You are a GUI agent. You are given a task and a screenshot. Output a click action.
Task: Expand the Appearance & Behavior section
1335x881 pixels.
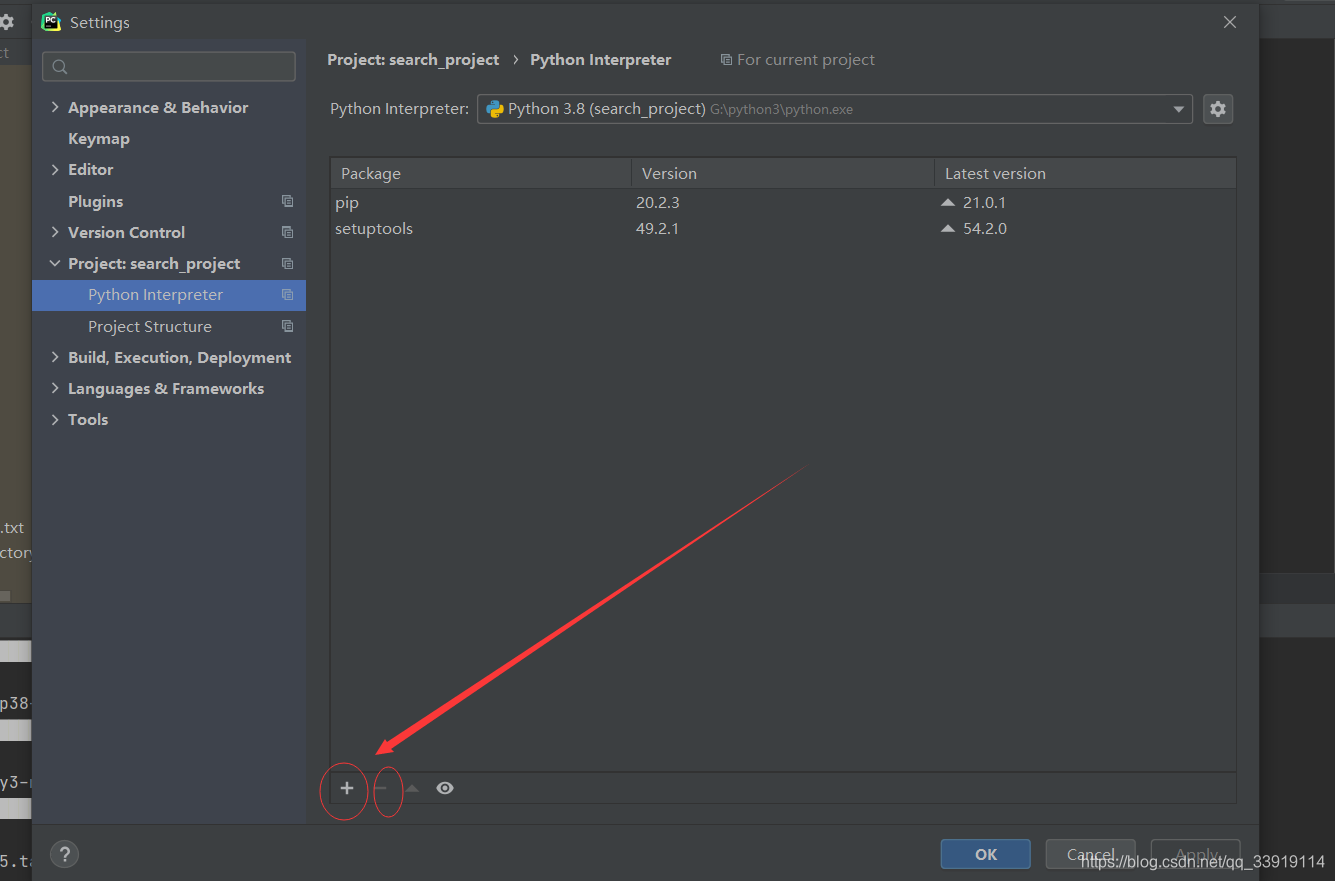tap(55, 107)
